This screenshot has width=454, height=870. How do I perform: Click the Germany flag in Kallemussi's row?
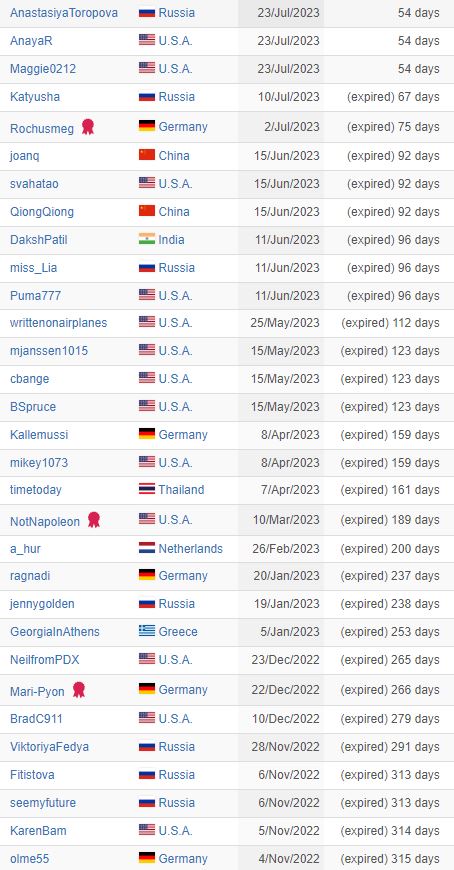(147, 434)
